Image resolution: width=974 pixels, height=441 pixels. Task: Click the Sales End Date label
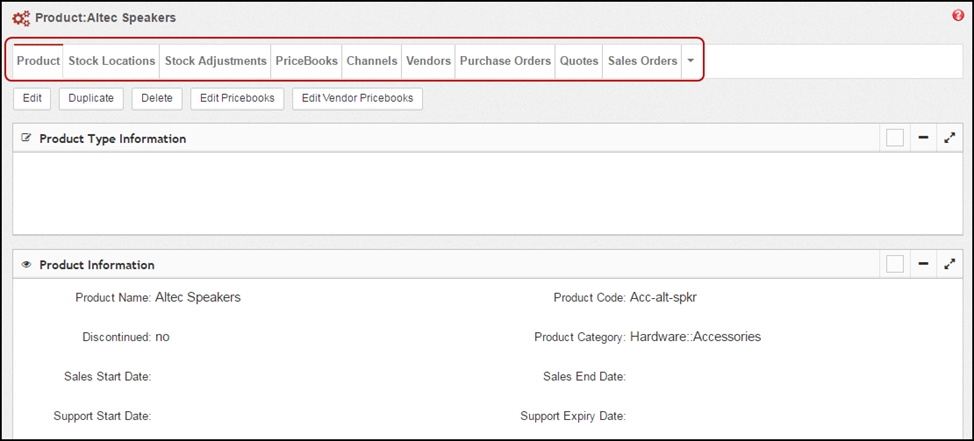(584, 376)
